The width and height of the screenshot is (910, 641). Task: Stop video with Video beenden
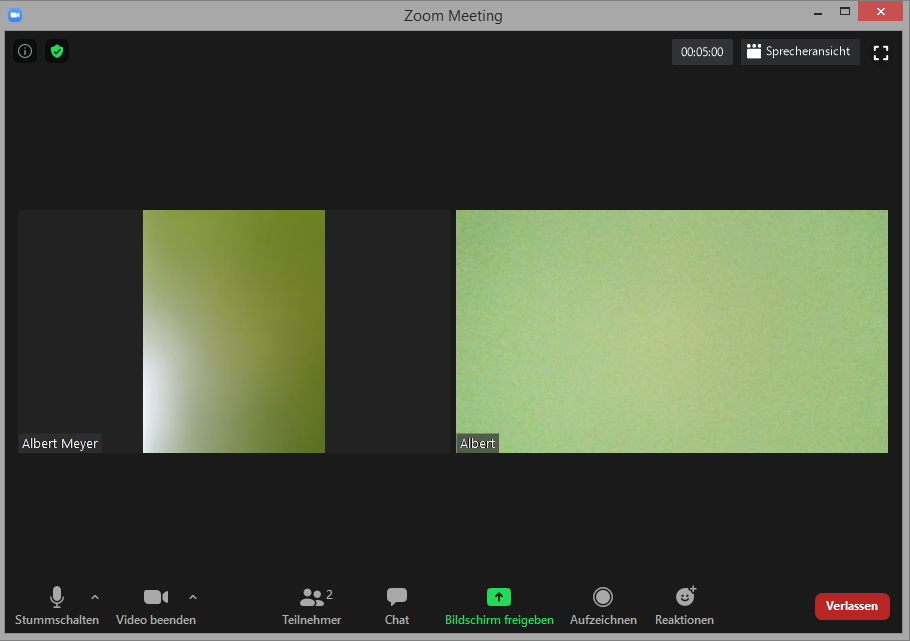click(156, 606)
